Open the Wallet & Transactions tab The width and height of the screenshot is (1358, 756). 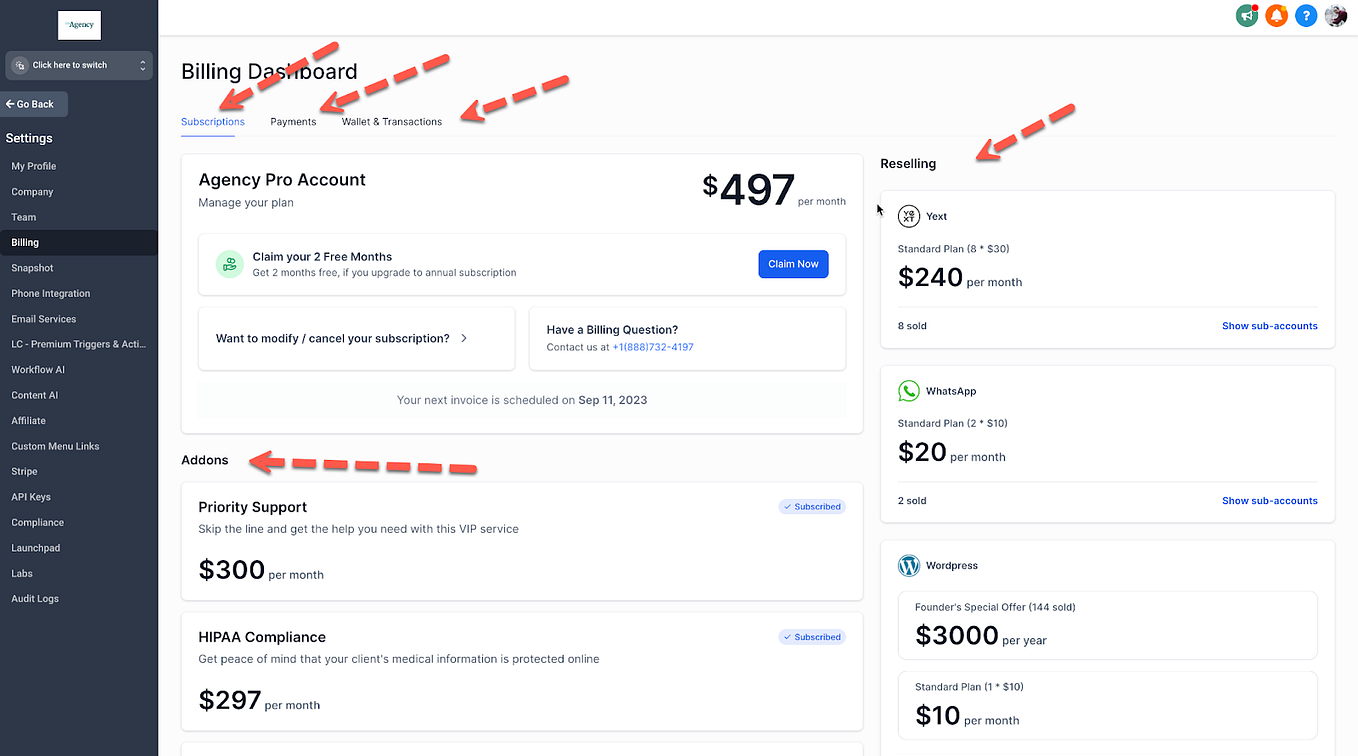[x=391, y=121]
